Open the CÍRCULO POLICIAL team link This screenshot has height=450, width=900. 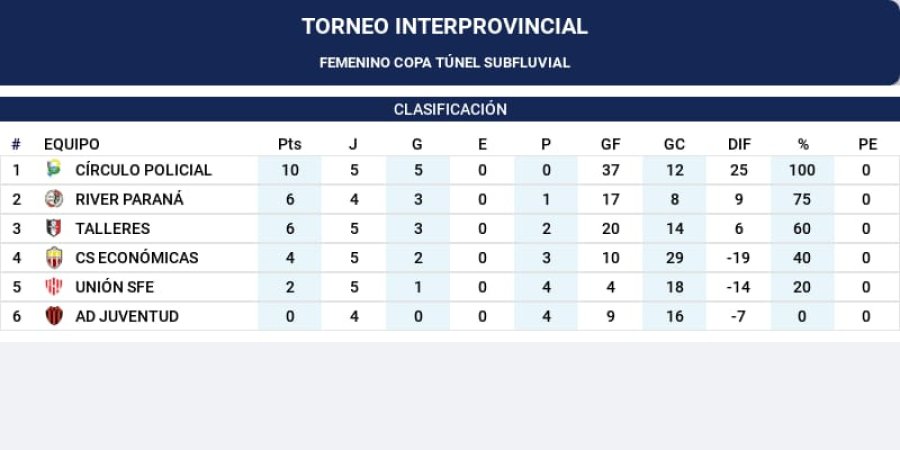click(x=143, y=170)
